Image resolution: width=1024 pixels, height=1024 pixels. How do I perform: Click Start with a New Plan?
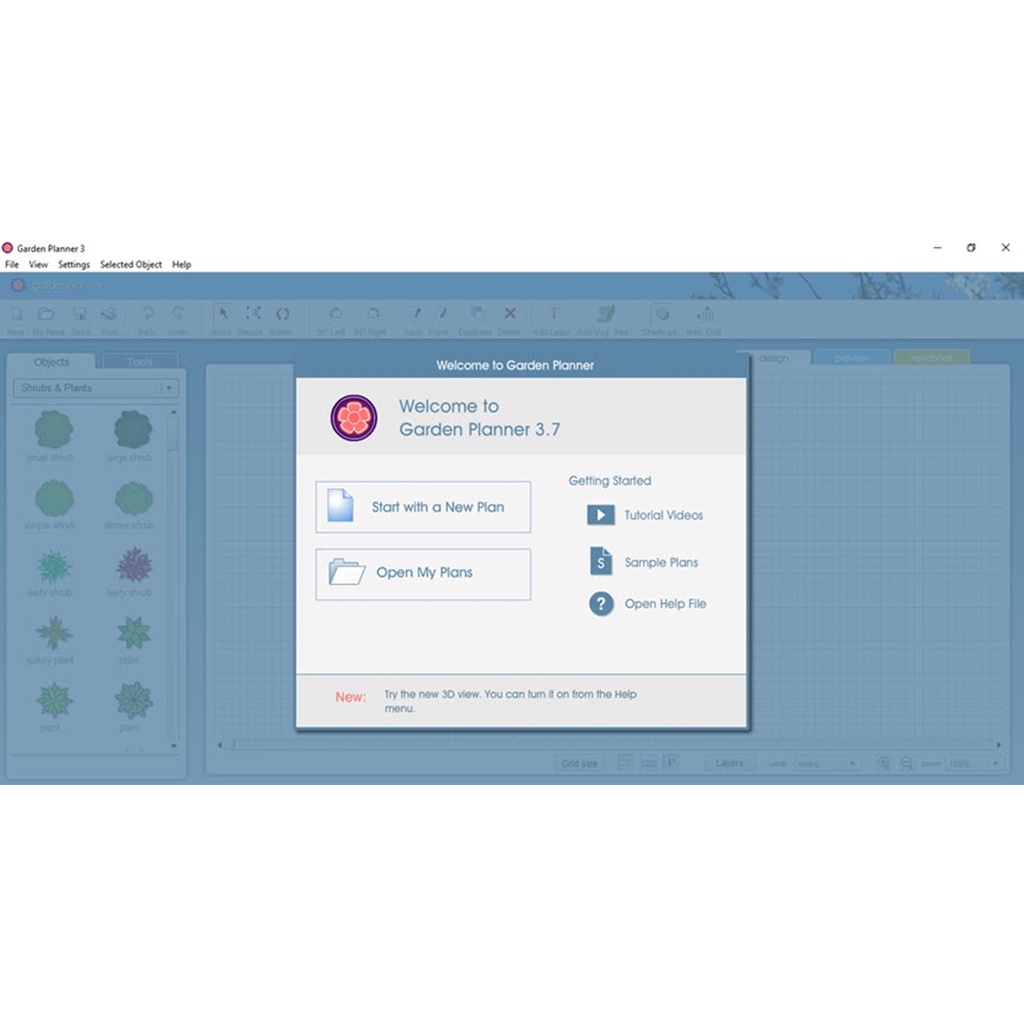click(423, 507)
